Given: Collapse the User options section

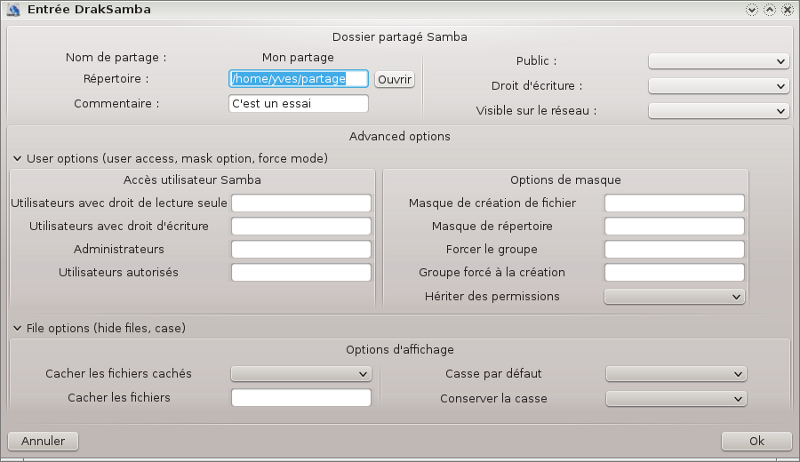Looking at the screenshot, I should coord(18,158).
